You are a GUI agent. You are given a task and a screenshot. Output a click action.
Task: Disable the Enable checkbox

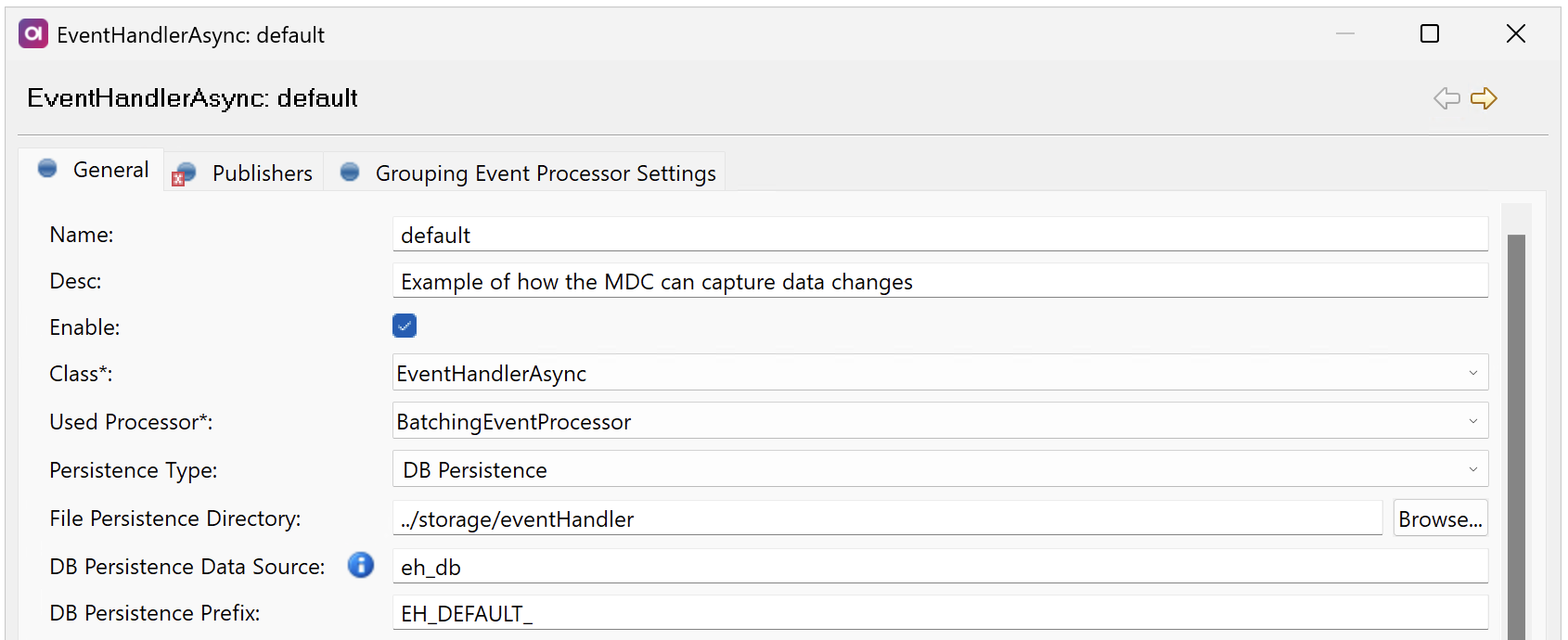pyautogui.click(x=404, y=326)
